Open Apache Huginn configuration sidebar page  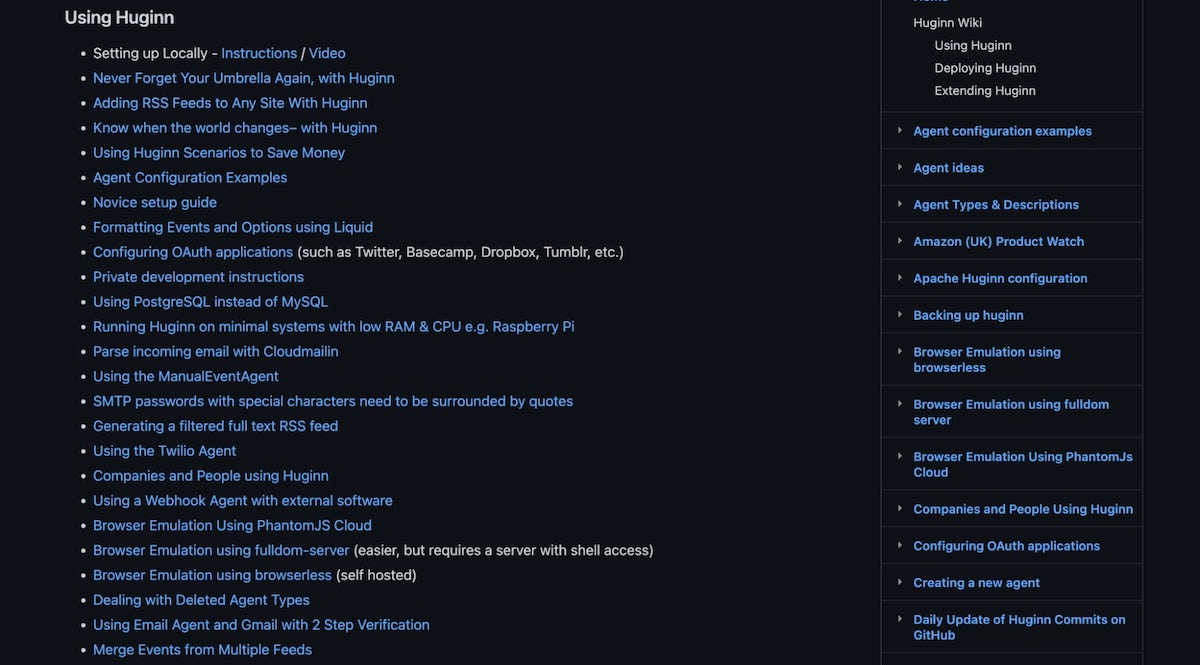(x=1000, y=278)
